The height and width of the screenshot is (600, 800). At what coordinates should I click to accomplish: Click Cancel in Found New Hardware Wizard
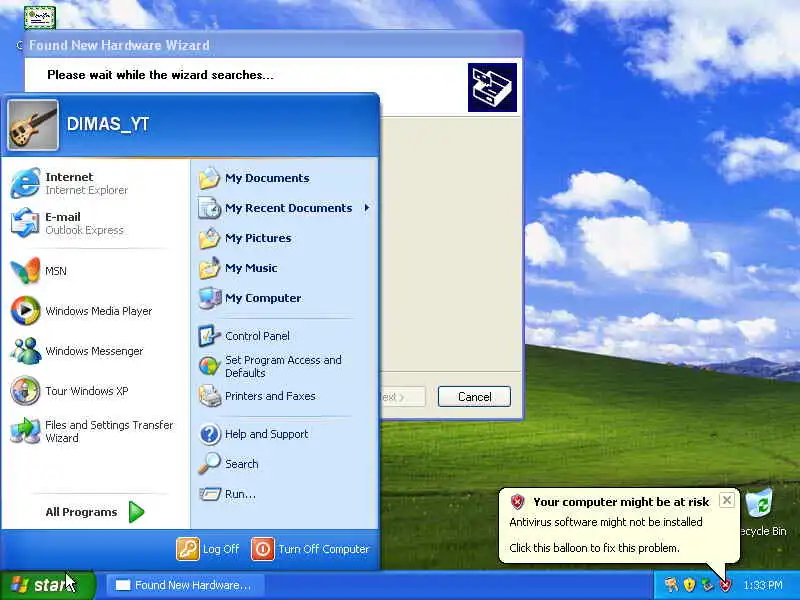474,396
